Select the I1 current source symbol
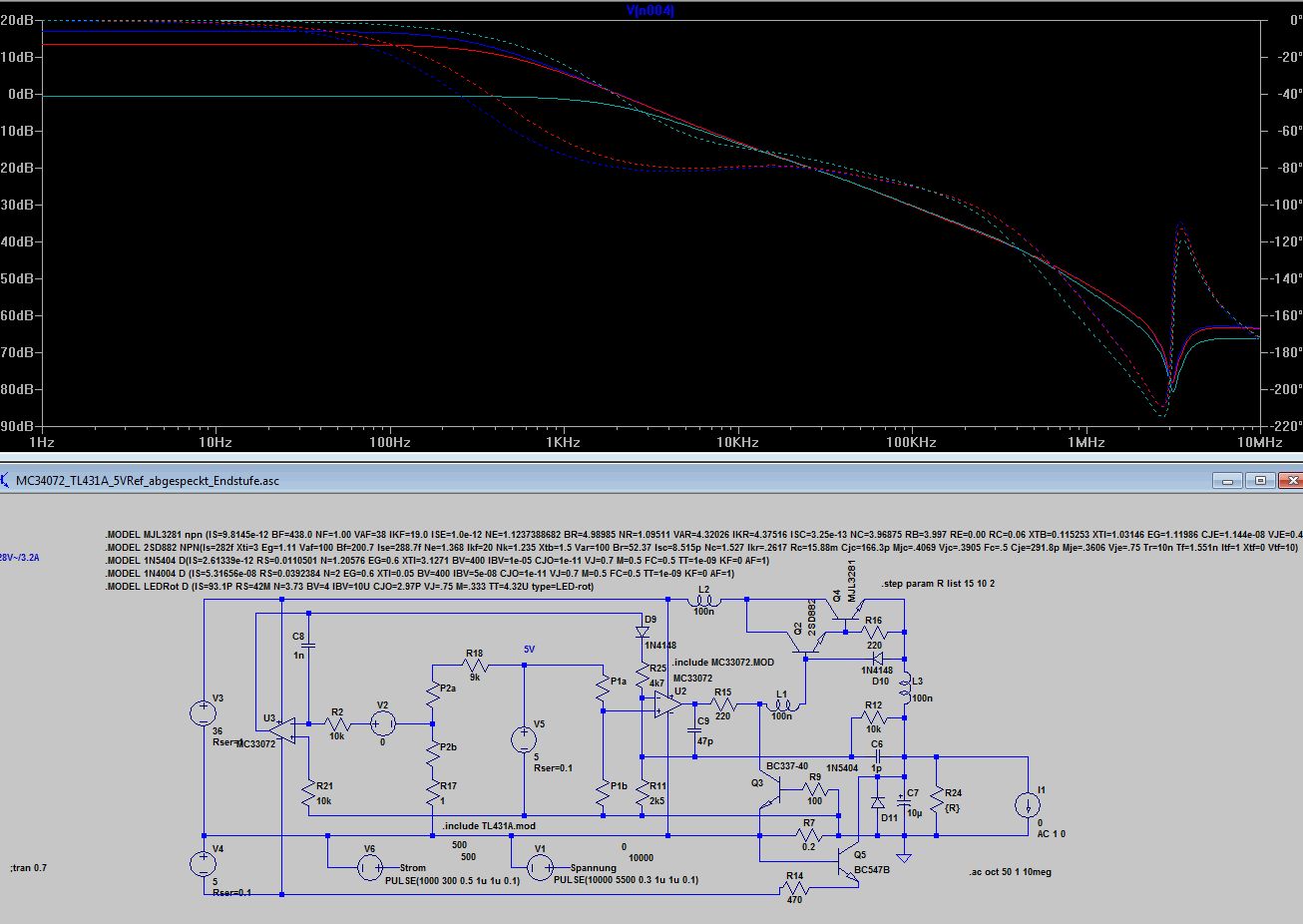 [1027, 805]
